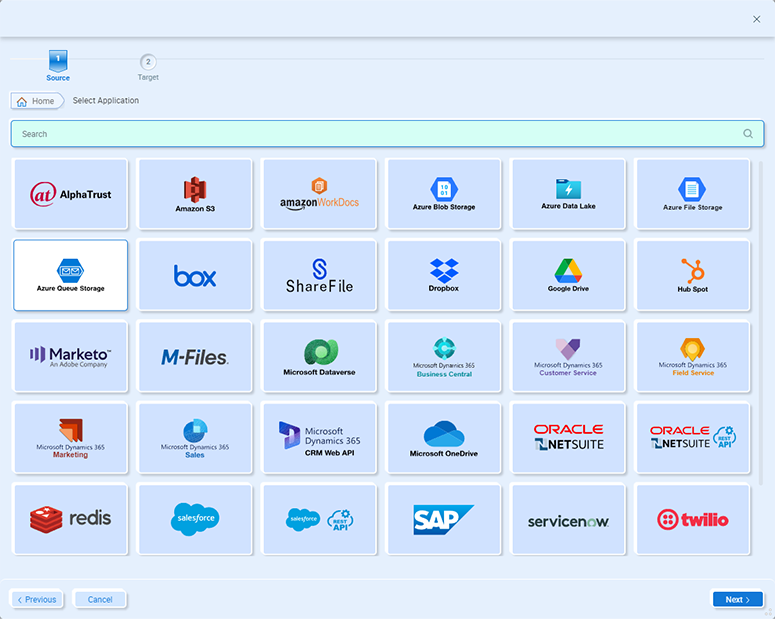This screenshot has height=619, width=775.
Task: Pick the Amazon WorkDocs application
Action: point(320,194)
